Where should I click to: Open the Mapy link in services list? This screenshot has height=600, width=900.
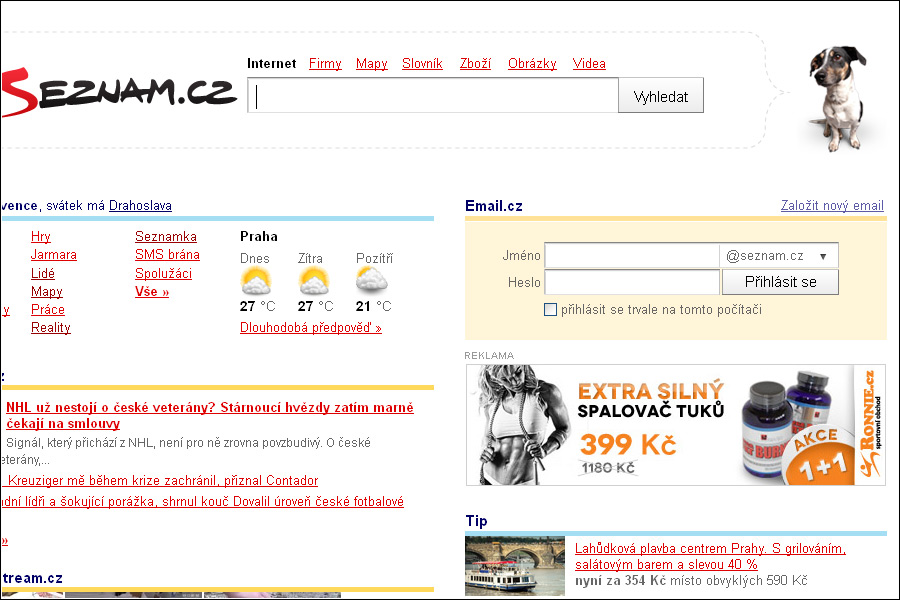tap(46, 292)
